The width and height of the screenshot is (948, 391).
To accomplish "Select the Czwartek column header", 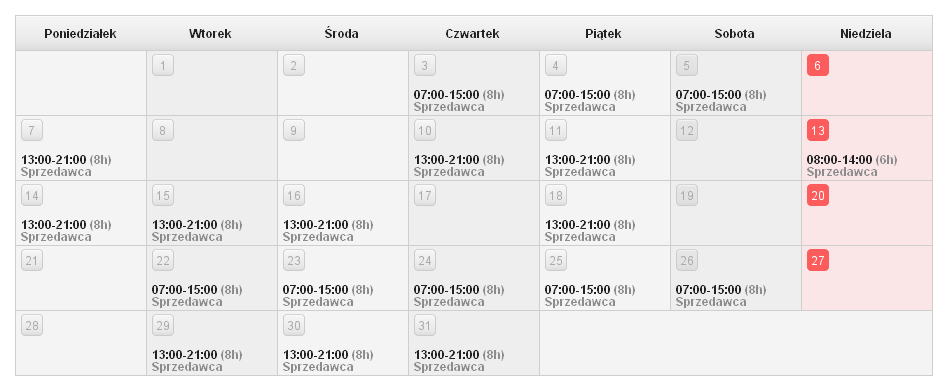I will coord(473,34).
